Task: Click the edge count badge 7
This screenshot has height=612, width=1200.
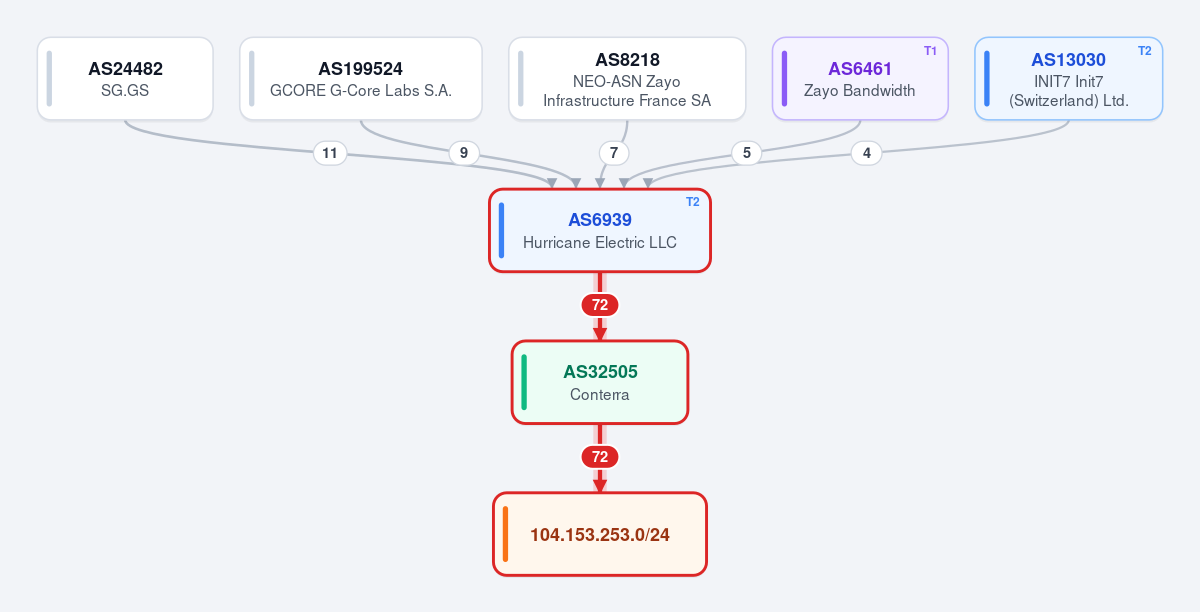Action: 614,153
